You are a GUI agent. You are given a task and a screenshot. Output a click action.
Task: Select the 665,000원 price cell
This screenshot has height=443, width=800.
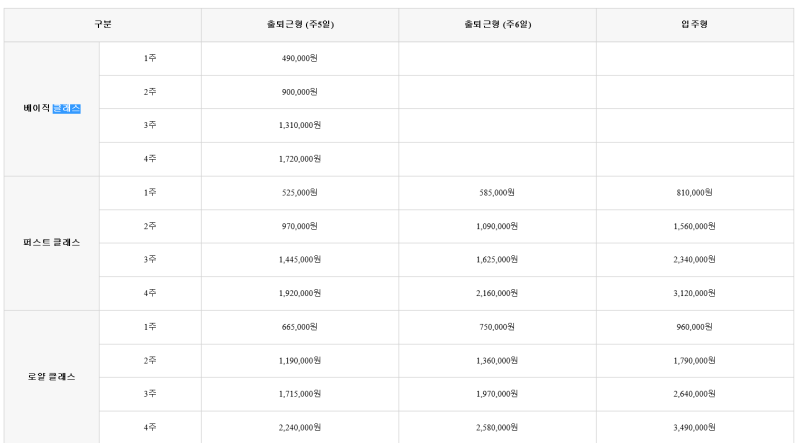(299, 327)
